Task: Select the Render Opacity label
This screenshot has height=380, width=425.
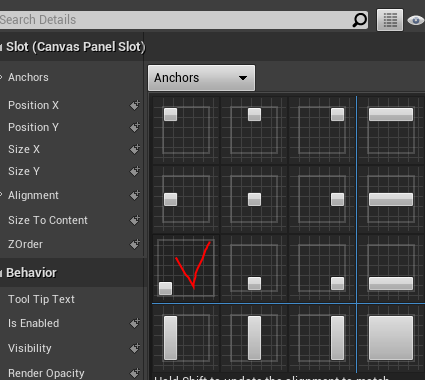Action: pyautogui.click(x=46, y=373)
